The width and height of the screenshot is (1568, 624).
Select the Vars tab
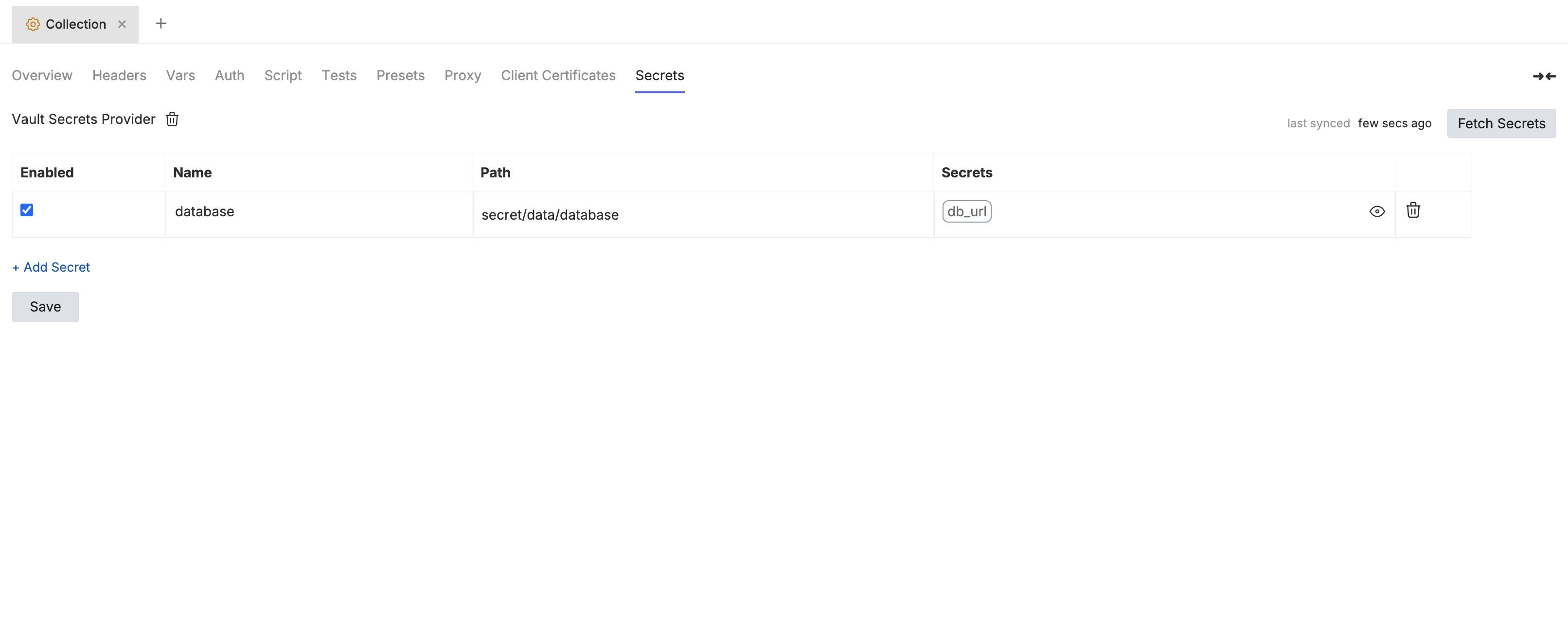click(x=180, y=75)
